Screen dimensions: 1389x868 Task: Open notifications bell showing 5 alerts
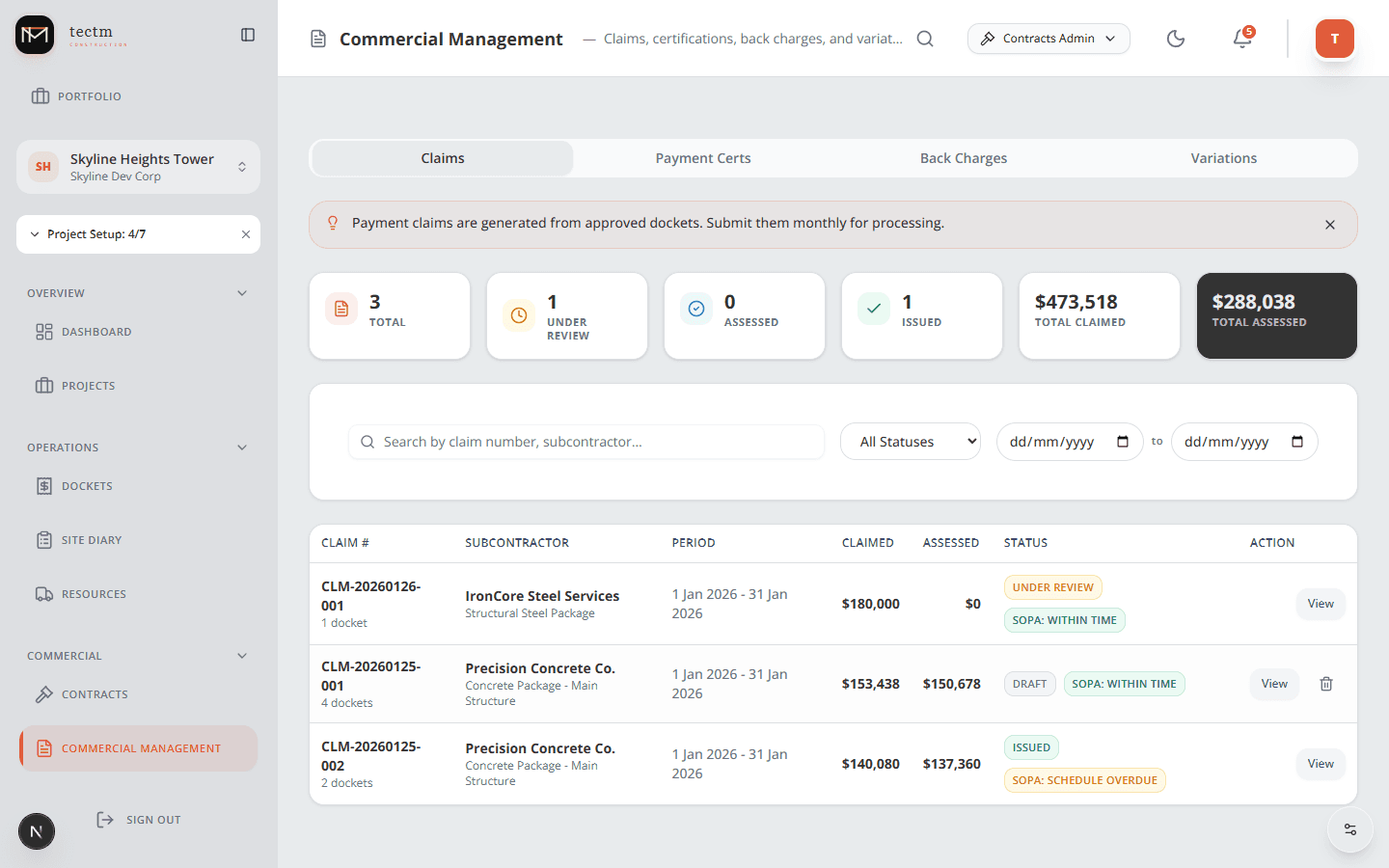(x=1242, y=40)
